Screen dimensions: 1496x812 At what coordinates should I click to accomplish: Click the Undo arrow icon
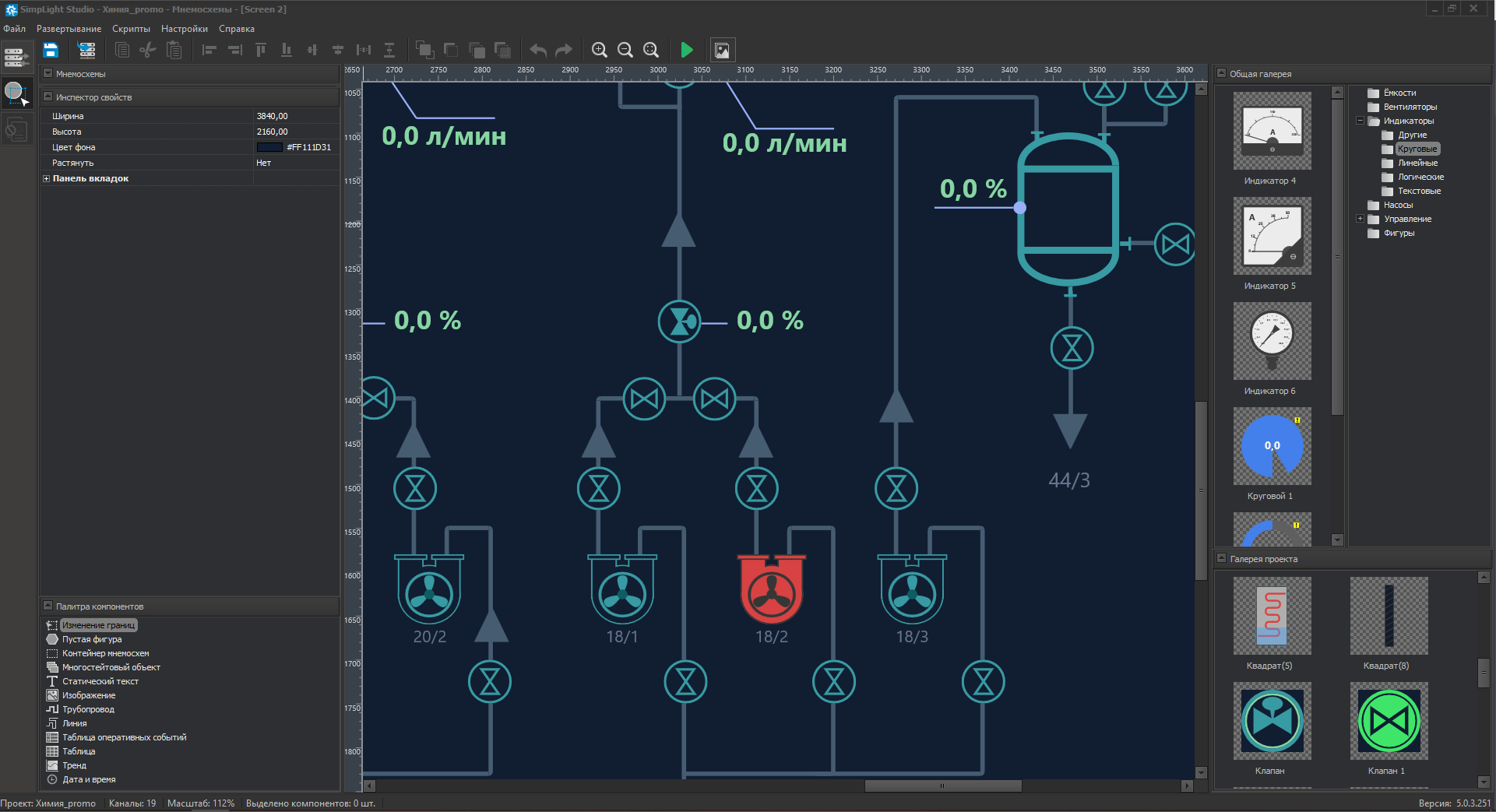pyautogui.click(x=538, y=51)
